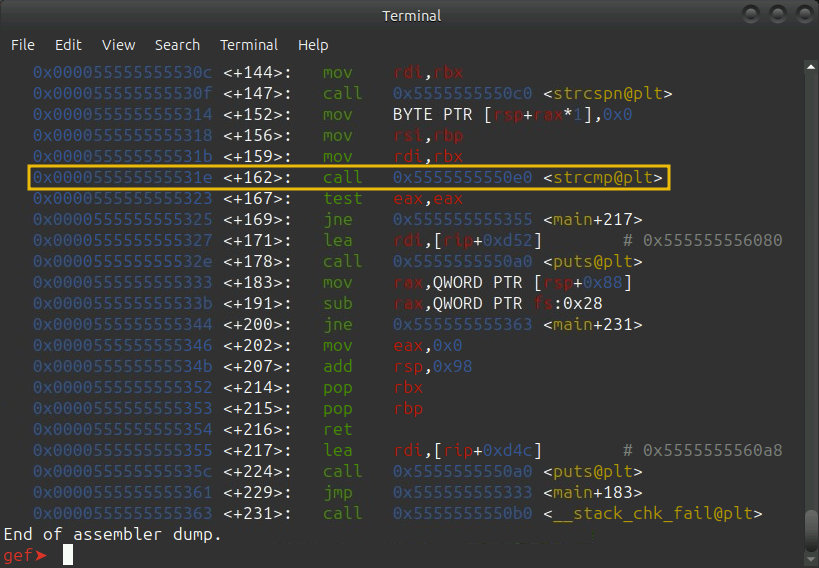
Task: Click the rightmost window control button
Action: 805,14
